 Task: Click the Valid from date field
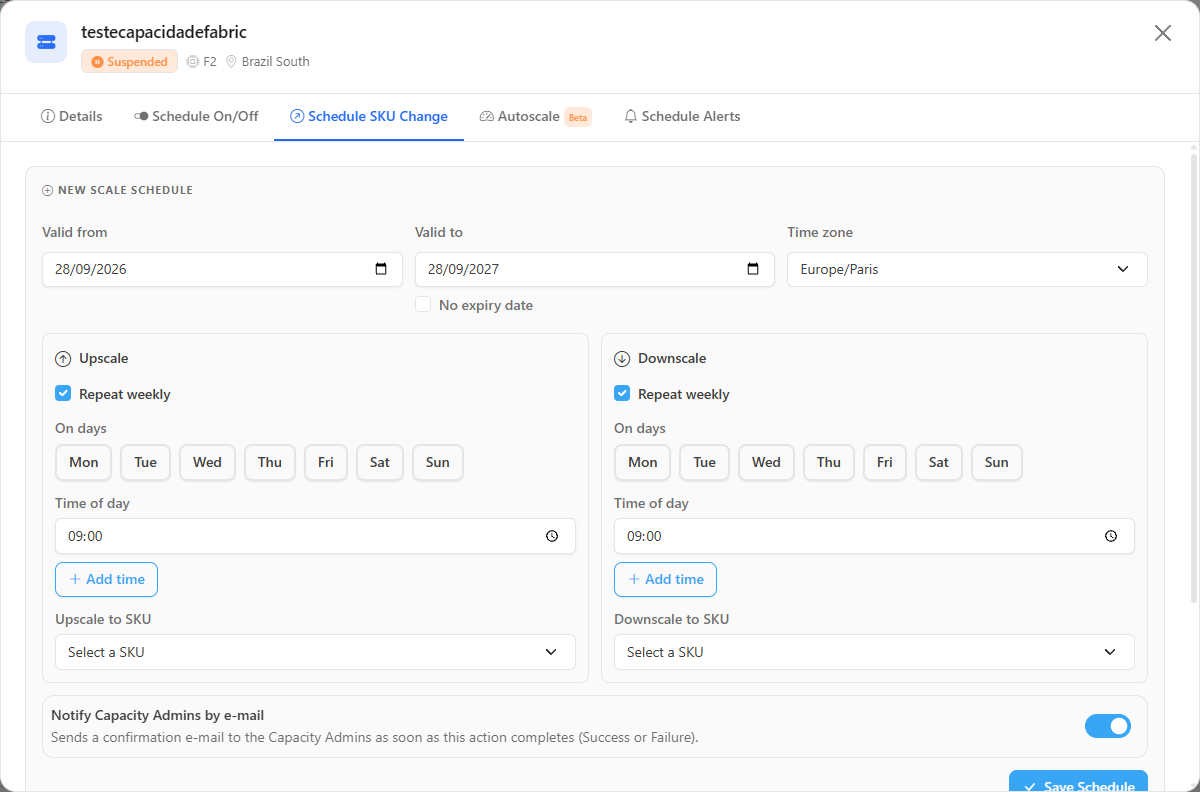click(x=222, y=269)
